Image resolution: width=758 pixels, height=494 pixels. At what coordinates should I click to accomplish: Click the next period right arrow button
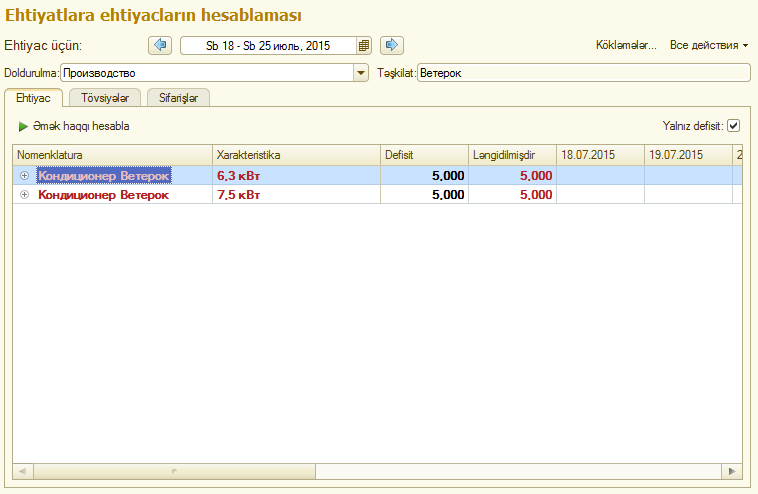coord(393,45)
